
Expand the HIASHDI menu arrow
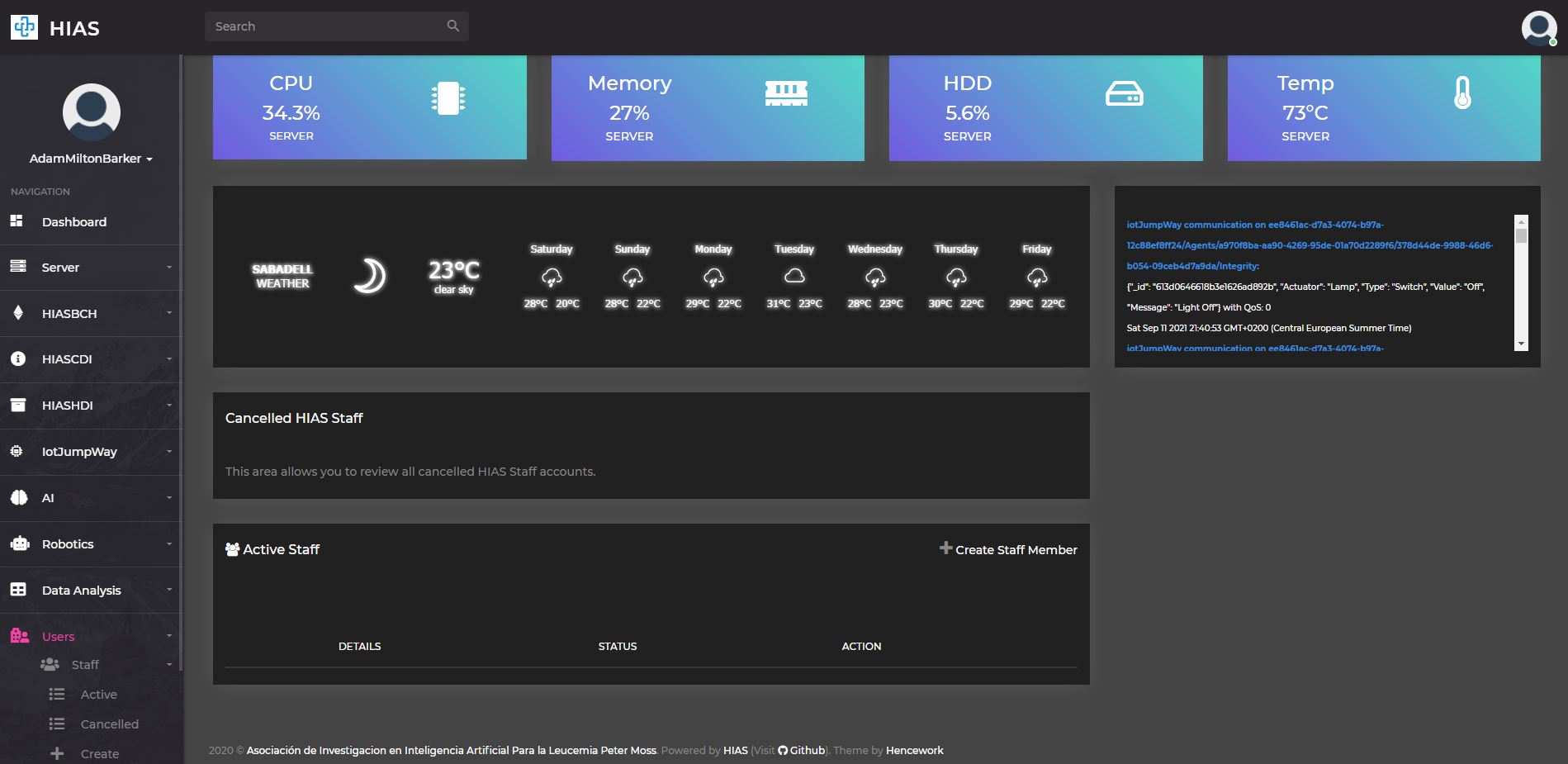[169, 405]
